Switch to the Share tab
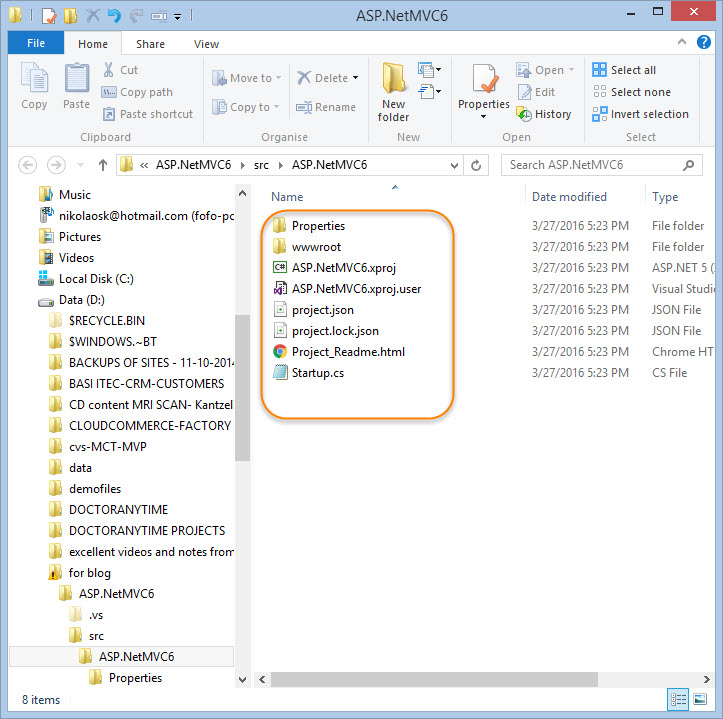This screenshot has height=719, width=723. [150, 44]
